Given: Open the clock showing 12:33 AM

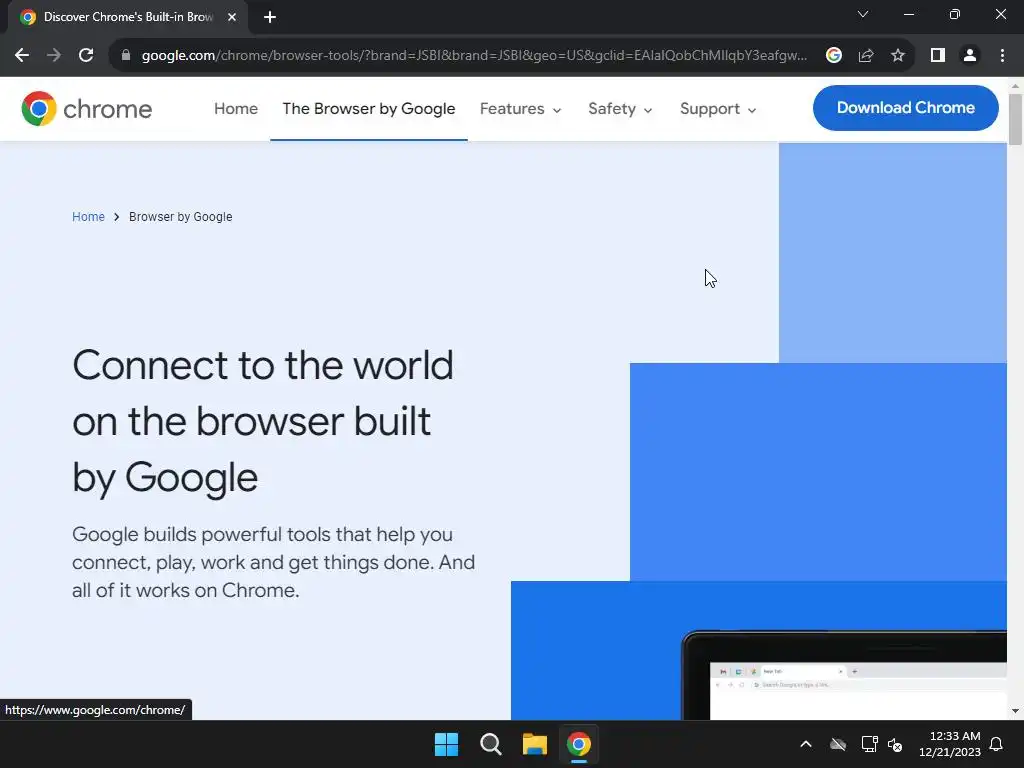Looking at the screenshot, I should [x=950, y=744].
